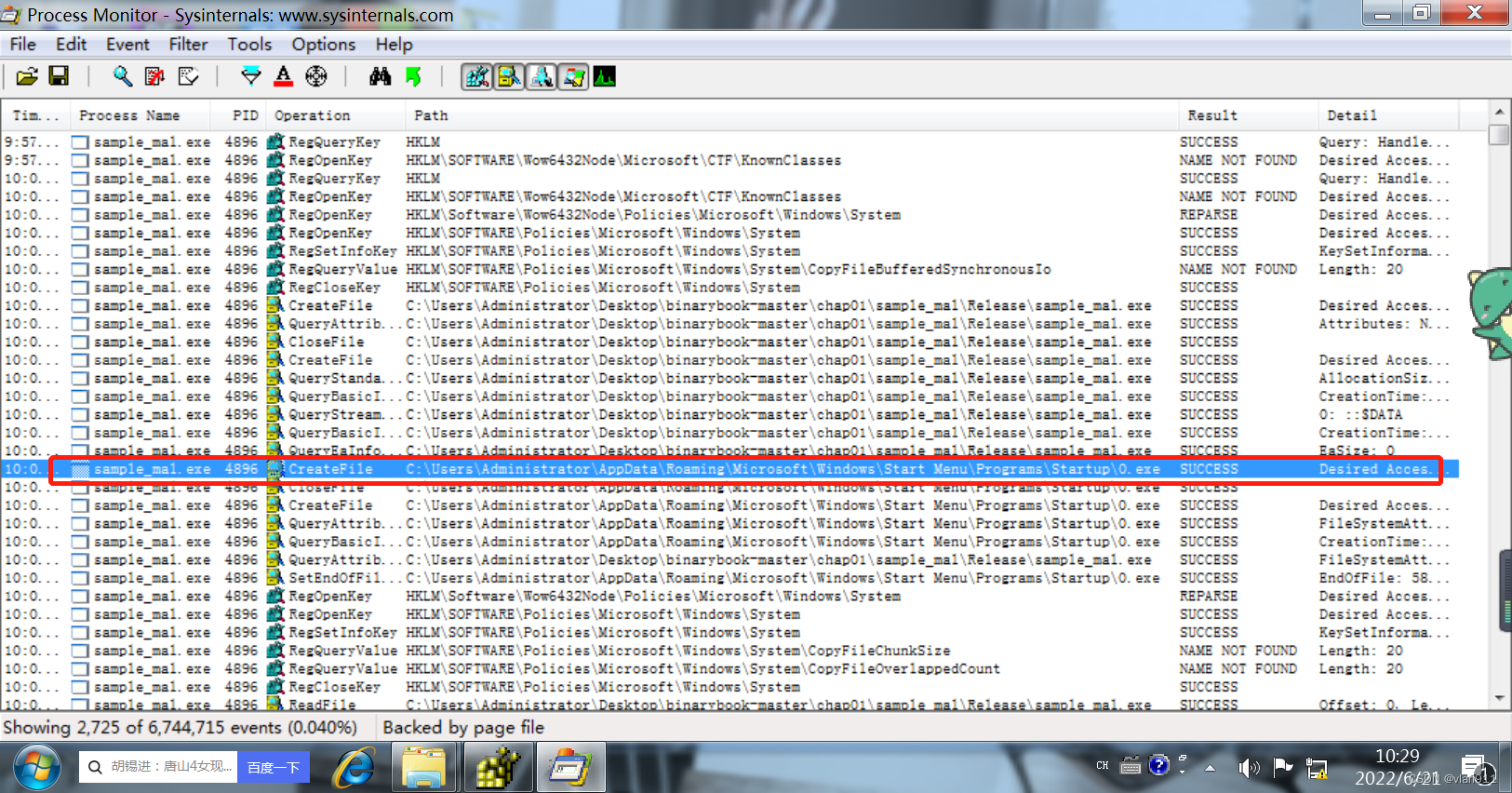Screen dimensions: 1512x793
Task: Toggle Show Profiling Events button
Action: tap(605, 76)
